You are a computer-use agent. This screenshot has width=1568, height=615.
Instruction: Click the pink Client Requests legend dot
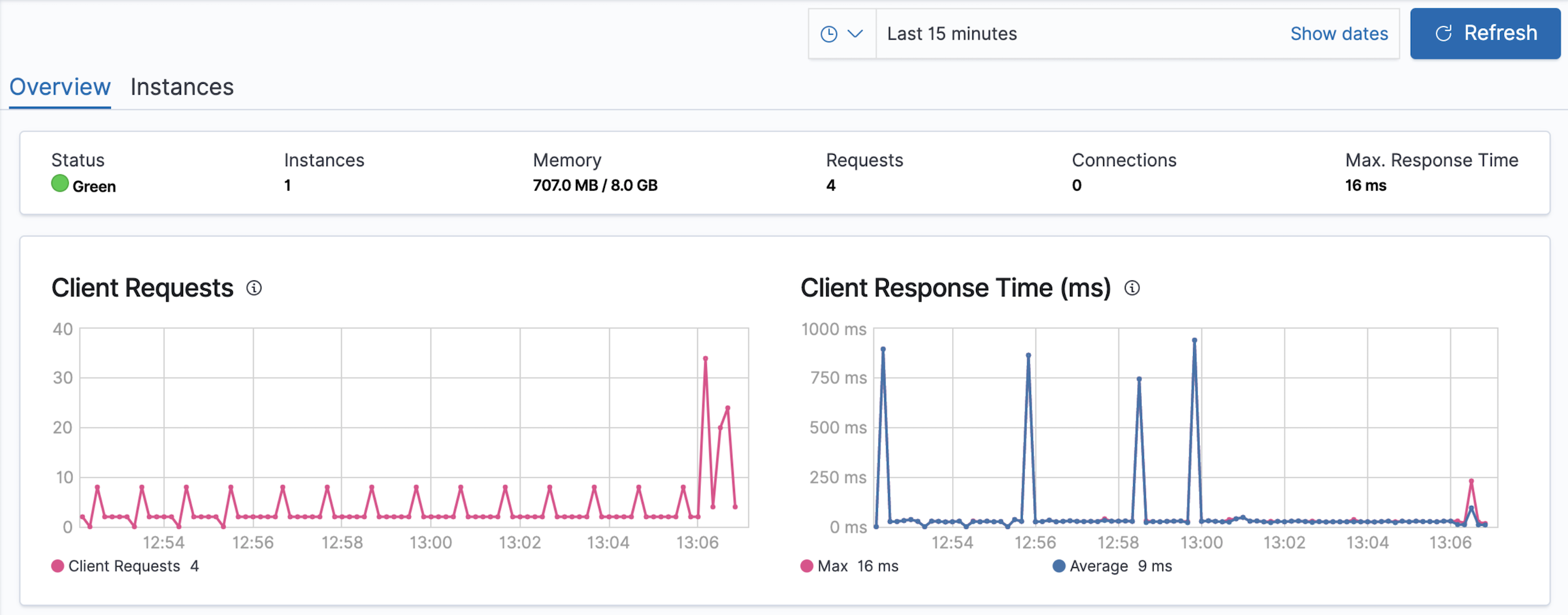(59, 565)
